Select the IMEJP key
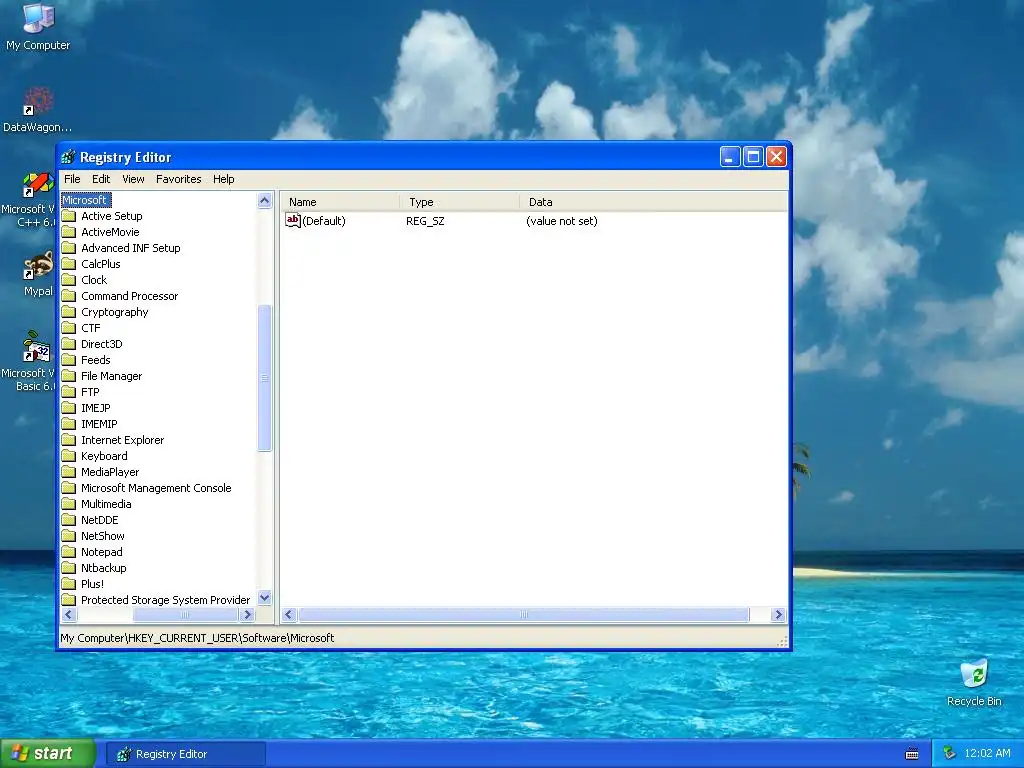Screen dimensions: 1024x768 (x=95, y=408)
